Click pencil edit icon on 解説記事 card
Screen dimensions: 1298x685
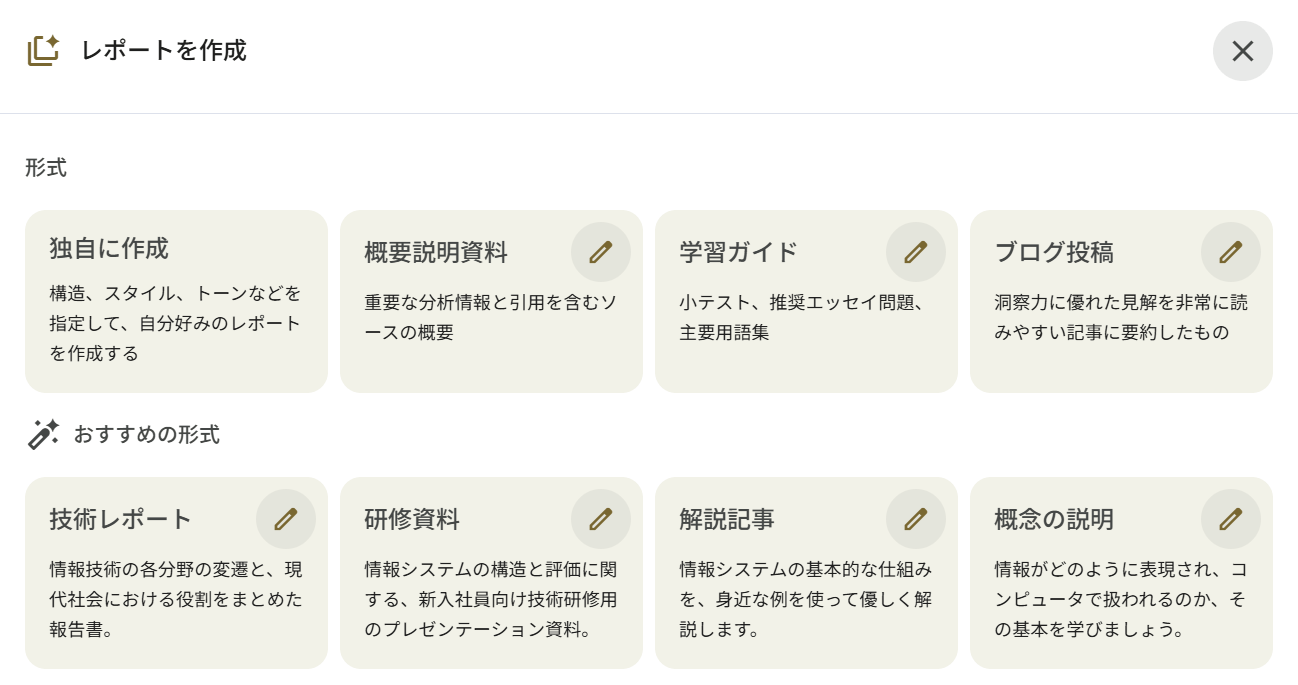pyautogui.click(x=916, y=519)
